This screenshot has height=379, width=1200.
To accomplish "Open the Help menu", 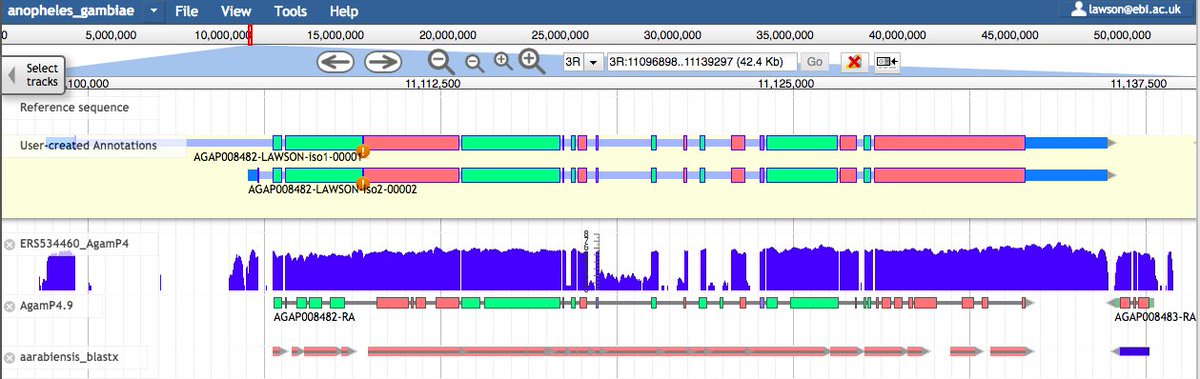I will 344,12.
